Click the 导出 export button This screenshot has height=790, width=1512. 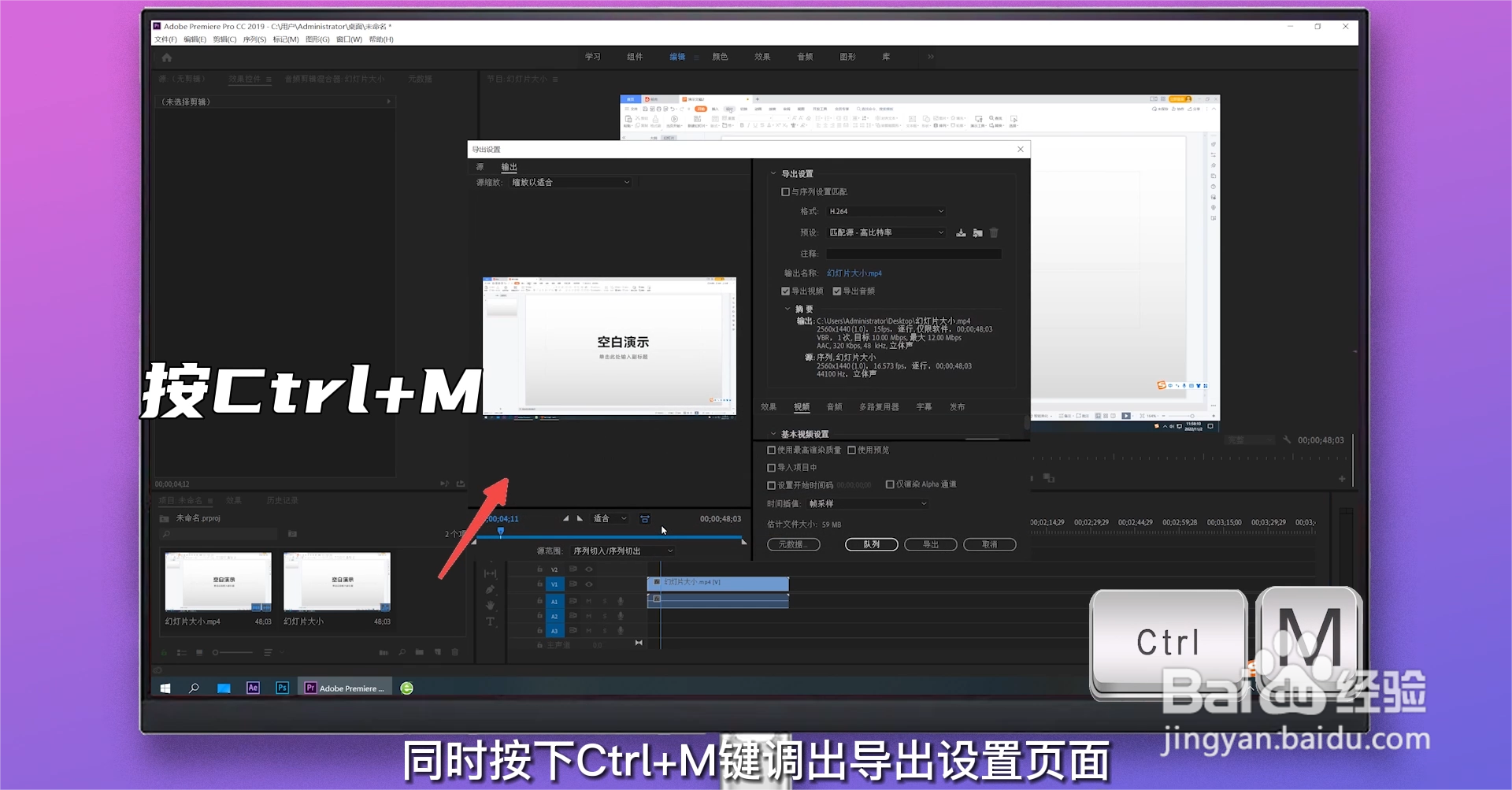(x=930, y=545)
